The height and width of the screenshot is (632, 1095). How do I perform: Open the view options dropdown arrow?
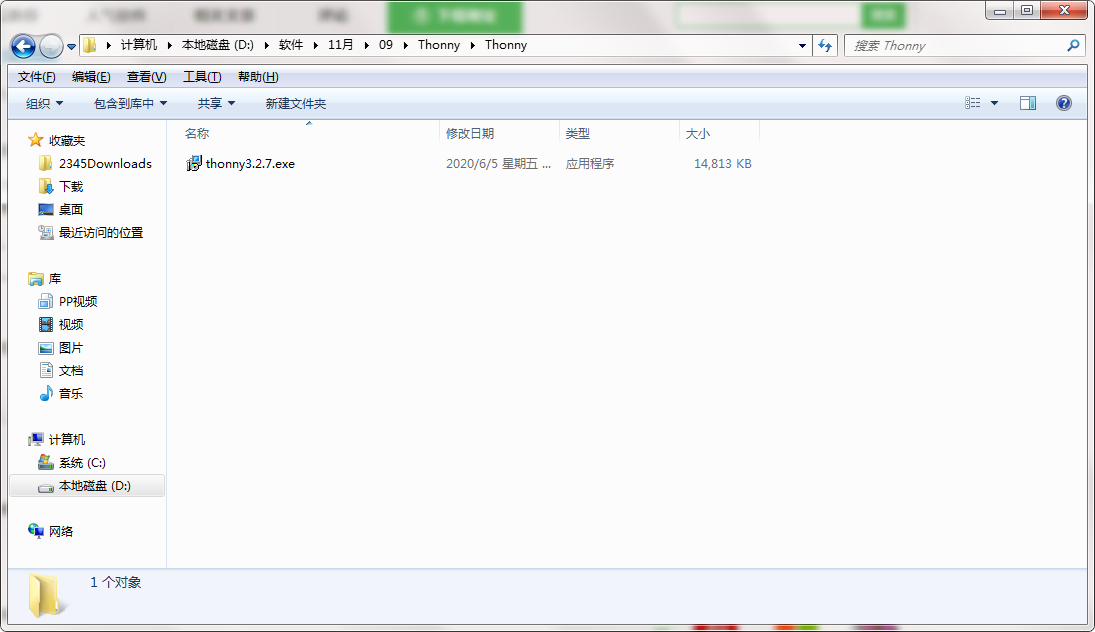click(x=994, y=103)
